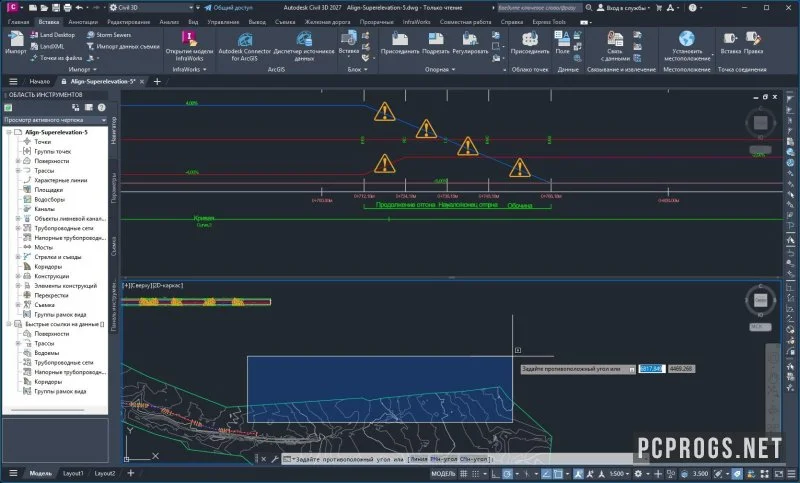
Task: Switch to the Annotate (Аннотации) ribbon tab
Action: pos(83,22)
